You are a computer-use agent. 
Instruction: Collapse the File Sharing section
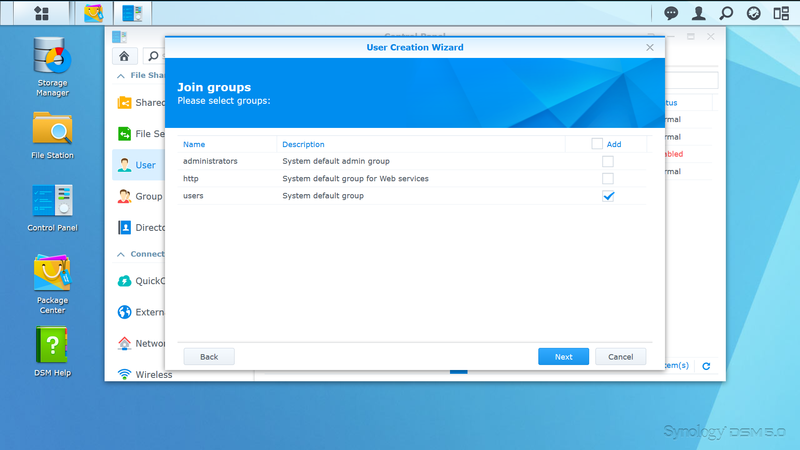coord(121,75)
